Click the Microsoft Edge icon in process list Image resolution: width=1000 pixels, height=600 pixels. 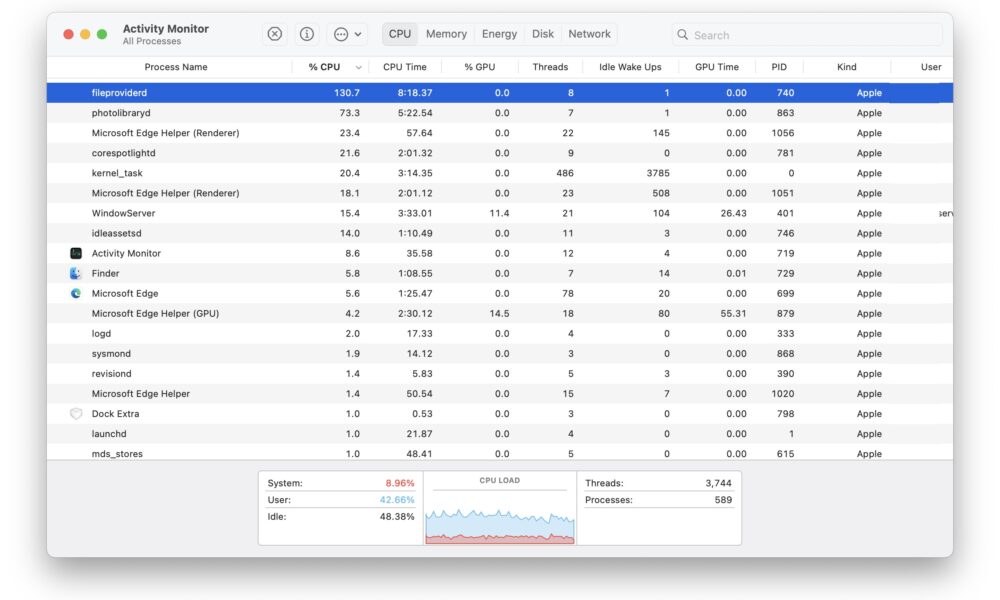coord(76,293)
